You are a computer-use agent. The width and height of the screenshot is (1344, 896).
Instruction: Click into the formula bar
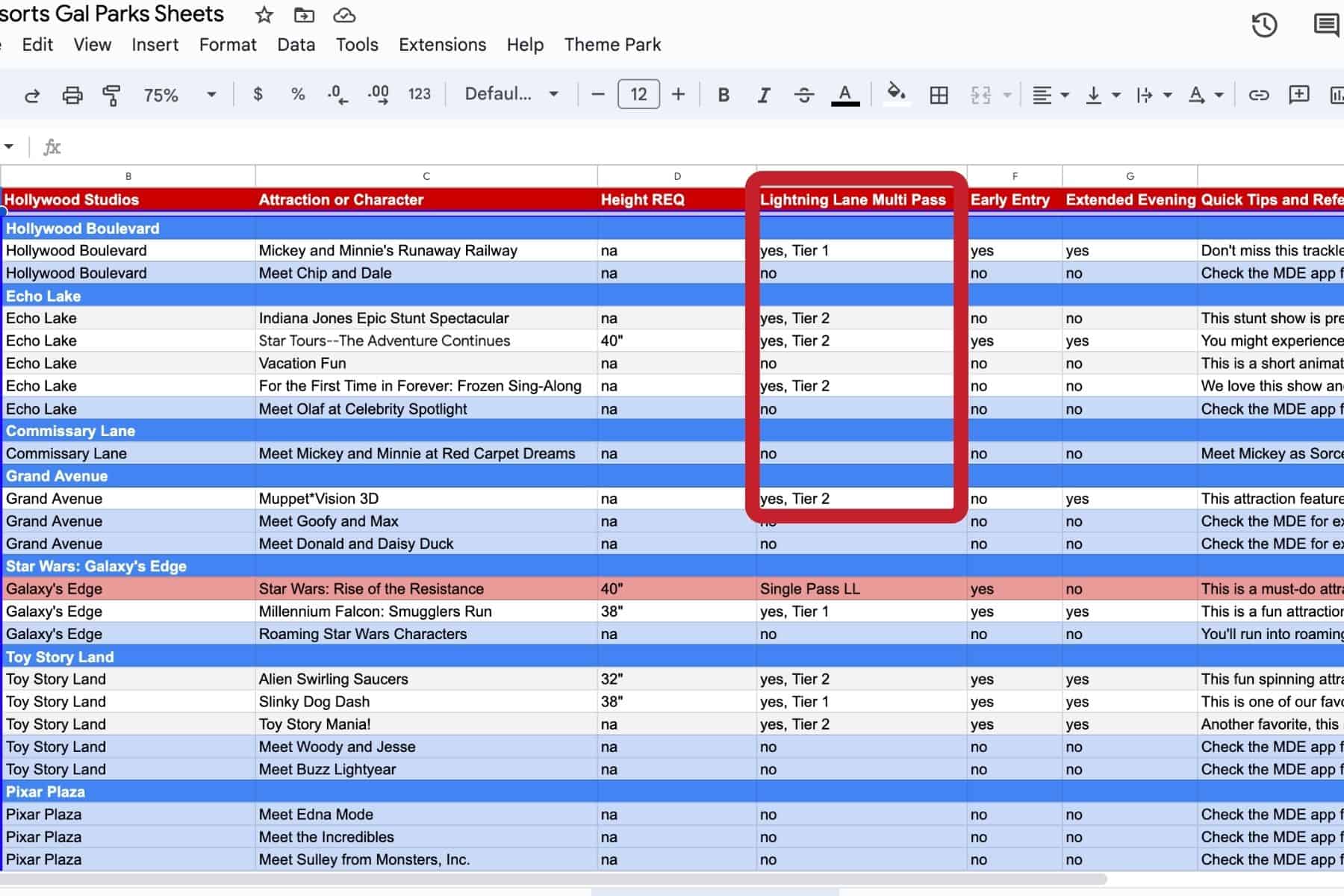tap(702, 147)
